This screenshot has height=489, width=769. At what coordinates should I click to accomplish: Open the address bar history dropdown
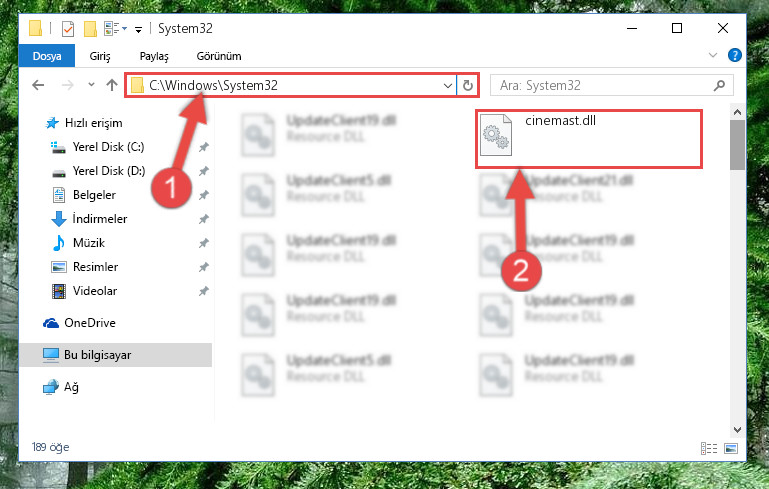tap(447, 85)
